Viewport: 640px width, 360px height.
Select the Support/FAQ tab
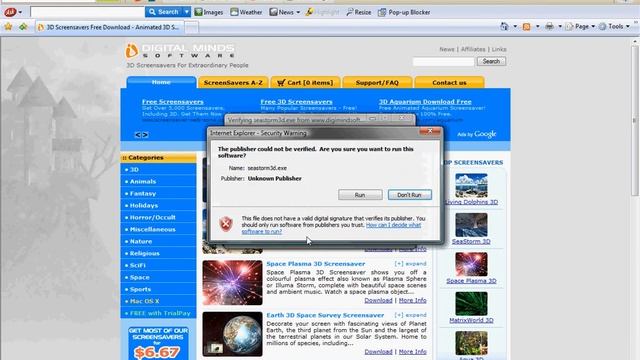click(377, 82)
